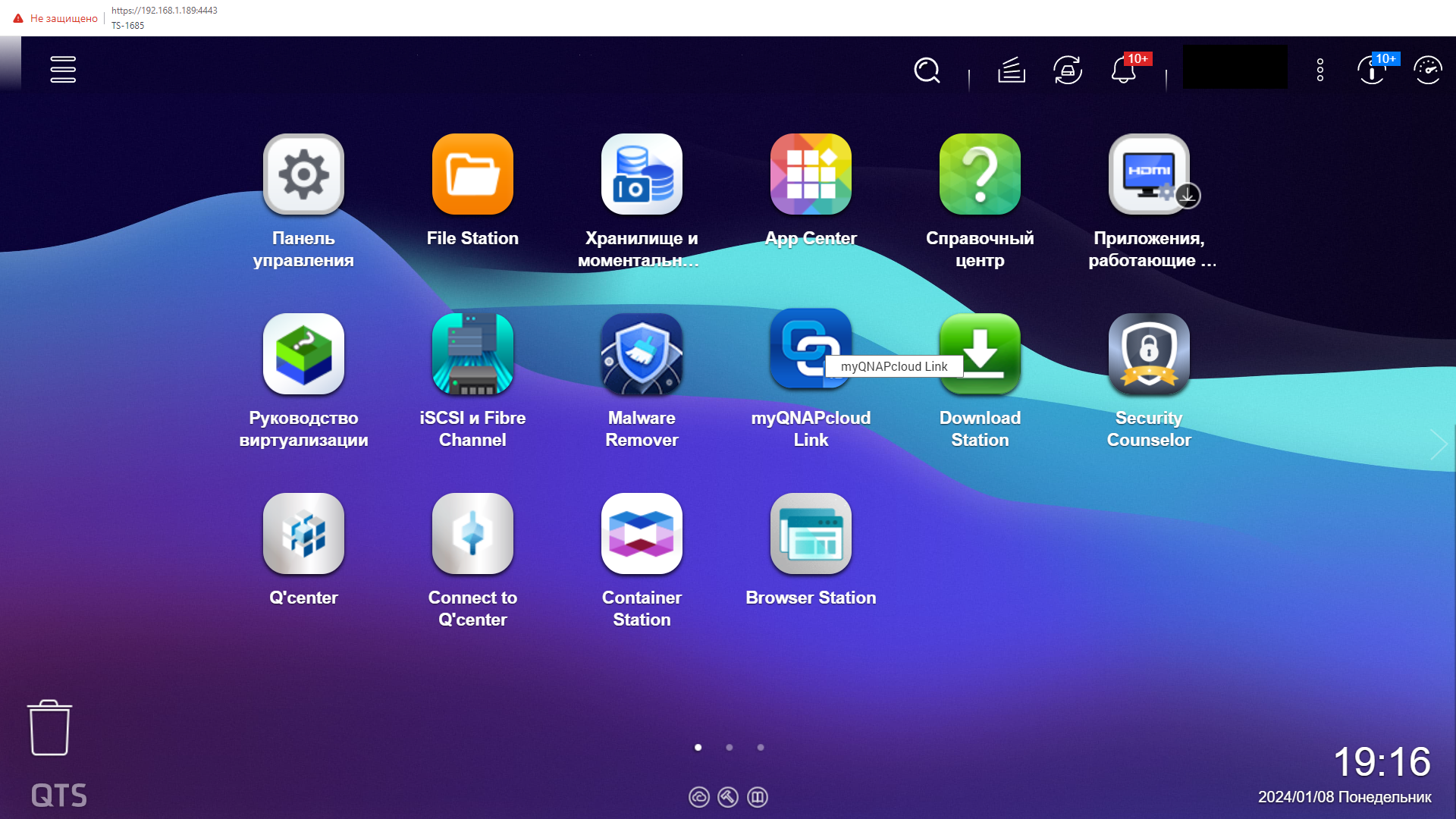Open iSCSI and Fibre Channel app

[472, 354]
